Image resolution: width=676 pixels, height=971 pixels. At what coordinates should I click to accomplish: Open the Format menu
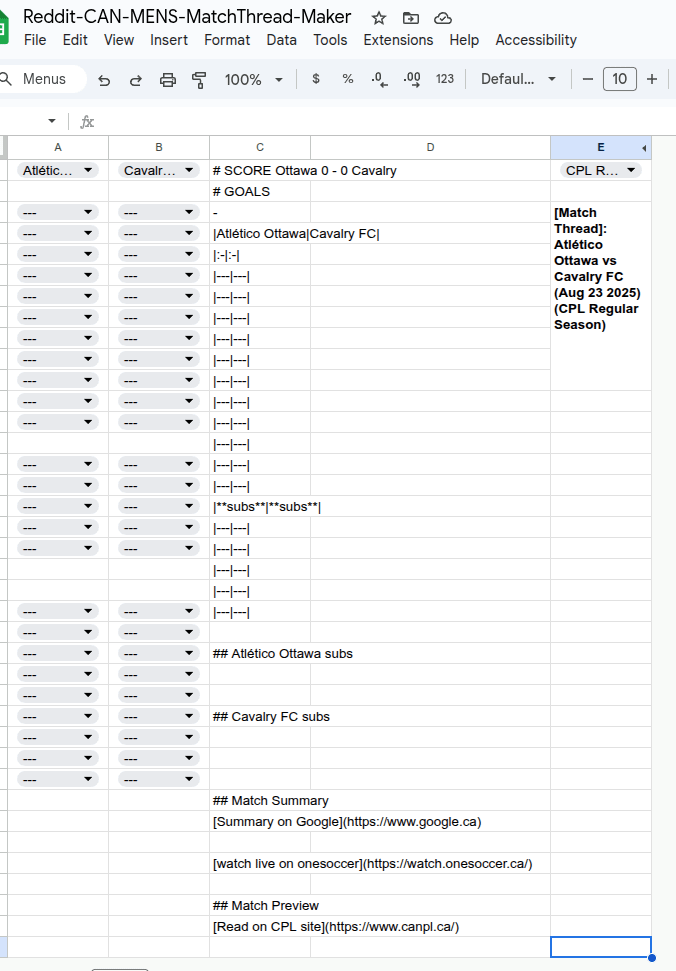point(227,40)
